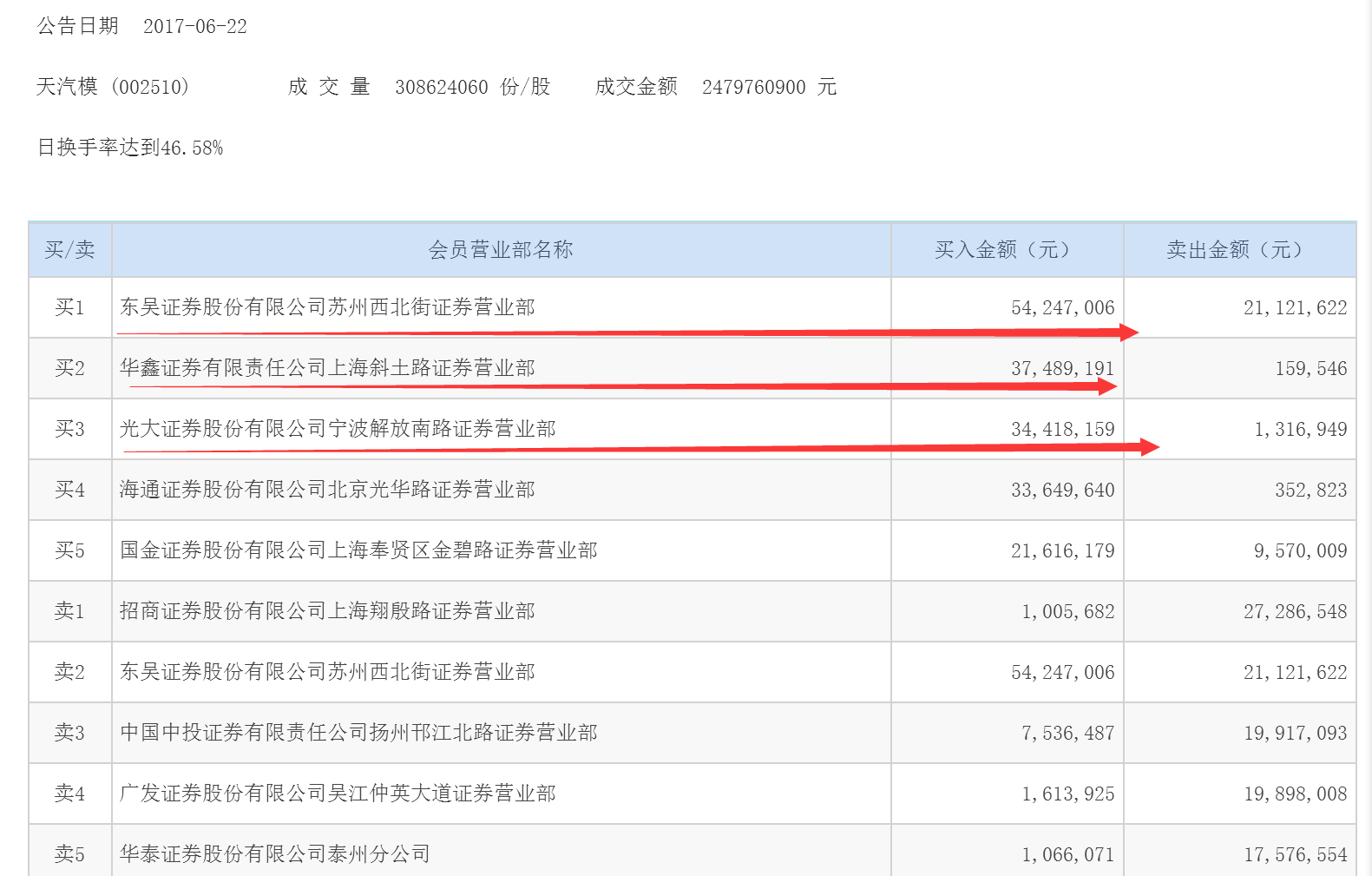1372x876 pixels.
Task: Click sell amount 159,546
Action: (1311, 368)
